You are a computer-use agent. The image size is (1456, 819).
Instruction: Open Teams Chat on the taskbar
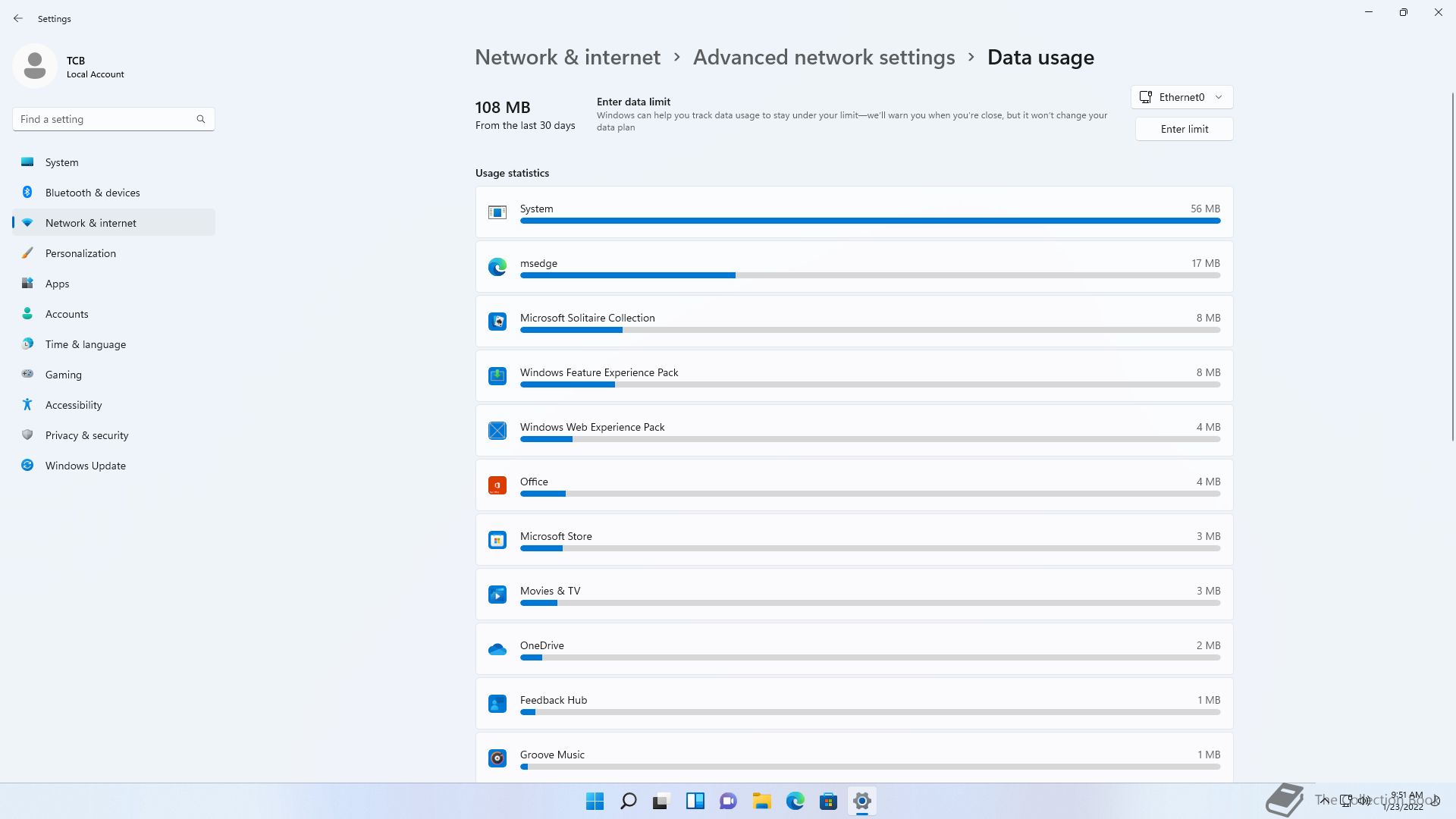coord(729,801)
